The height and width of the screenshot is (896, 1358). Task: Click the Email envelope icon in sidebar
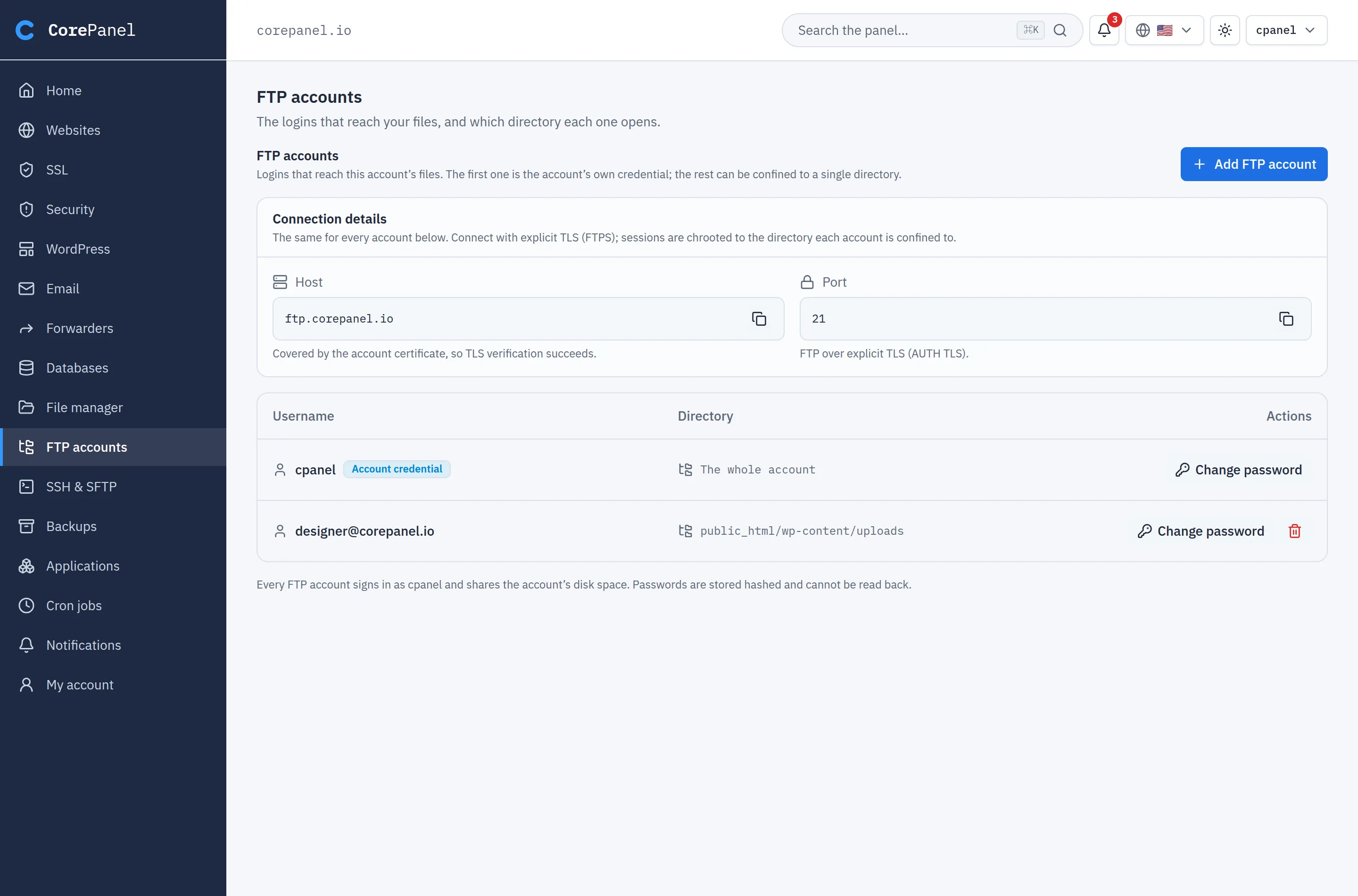(x=26, y=289)
